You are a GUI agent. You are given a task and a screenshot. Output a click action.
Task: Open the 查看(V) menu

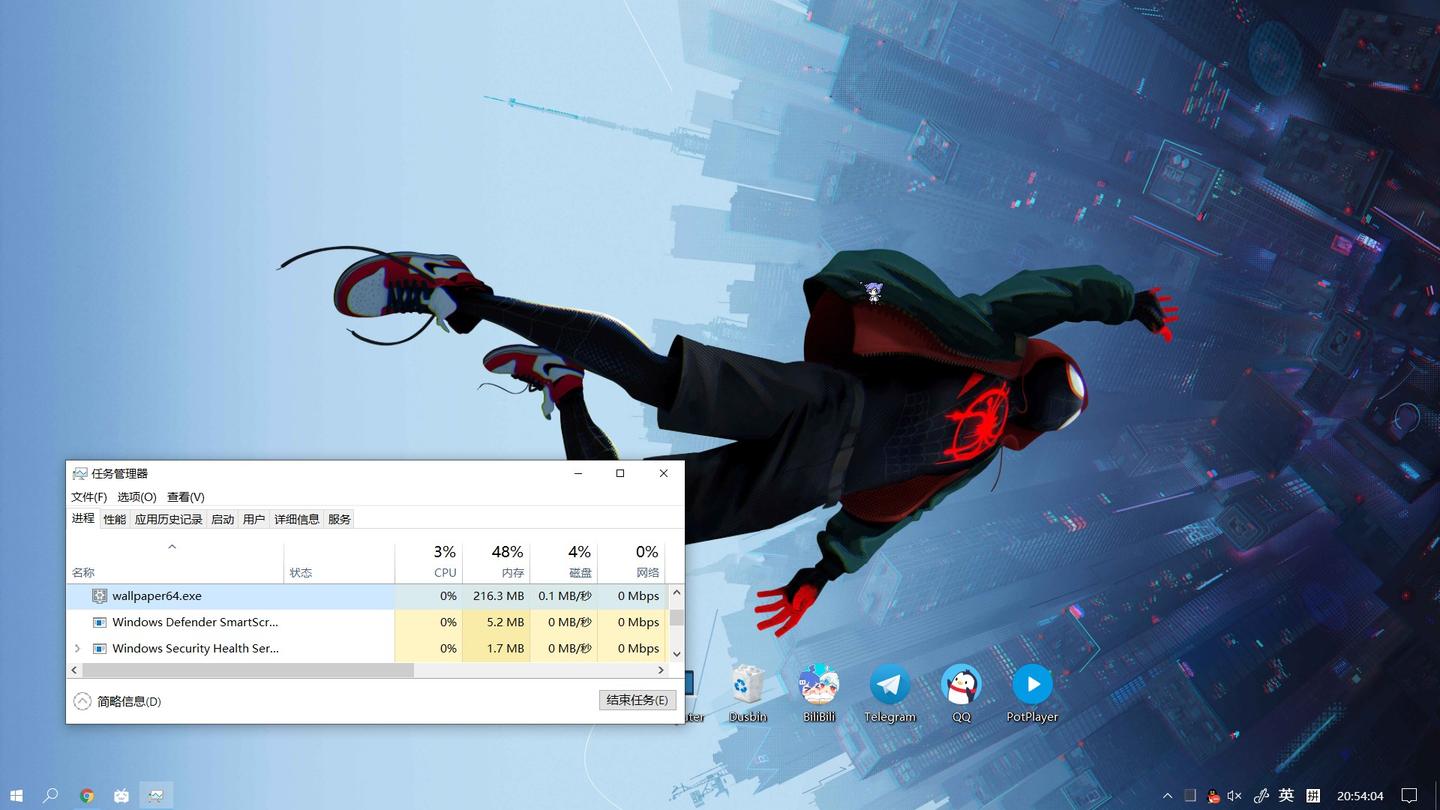186,497
